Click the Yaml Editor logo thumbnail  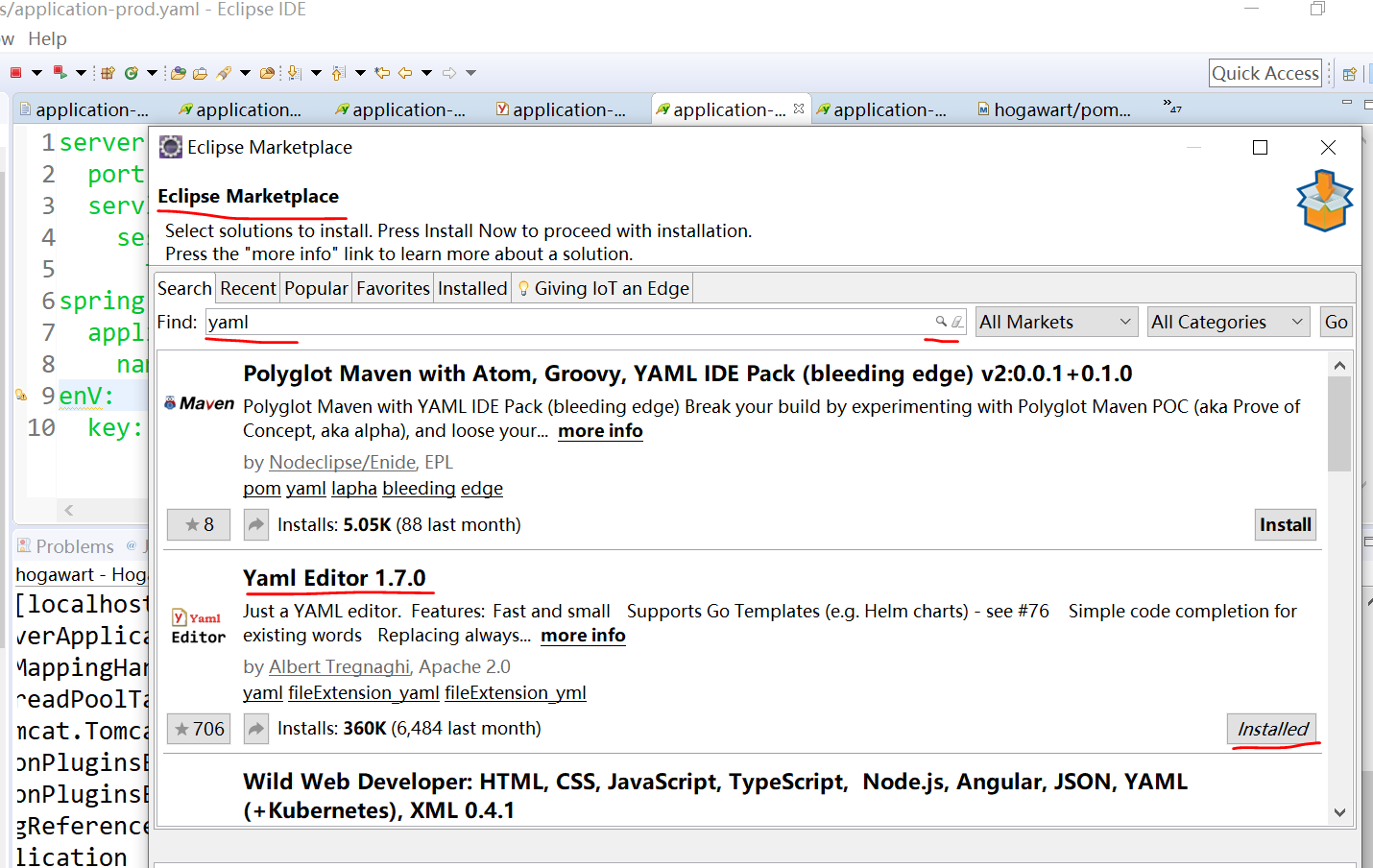tap(198, 626)
